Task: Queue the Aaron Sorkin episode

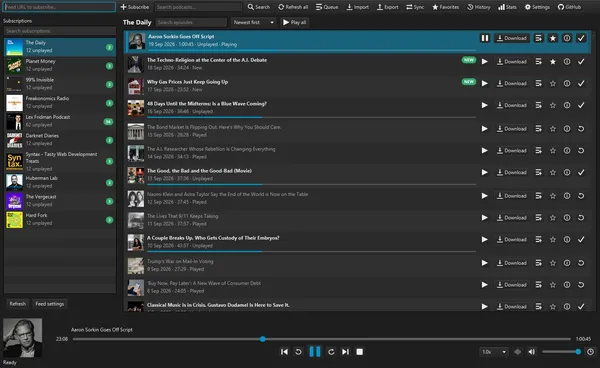Action: click(x=538, y=38)
